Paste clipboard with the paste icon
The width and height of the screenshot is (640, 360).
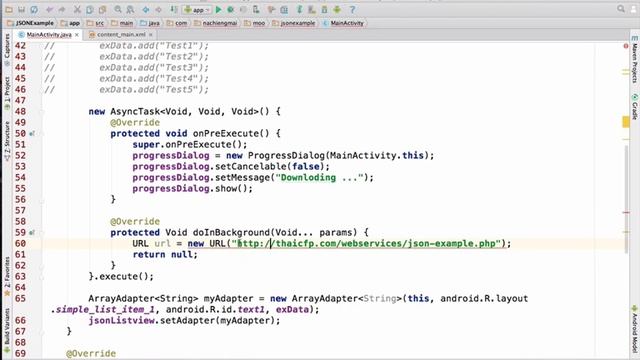102,9
